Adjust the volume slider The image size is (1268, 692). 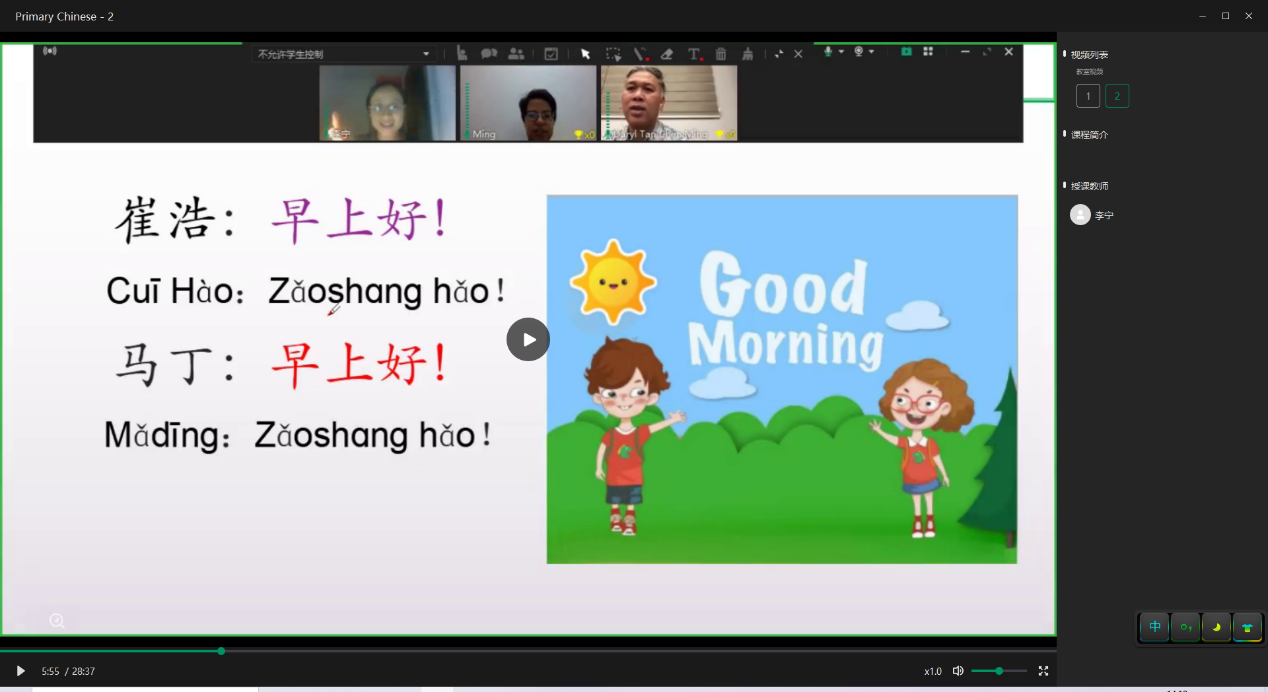998,671
